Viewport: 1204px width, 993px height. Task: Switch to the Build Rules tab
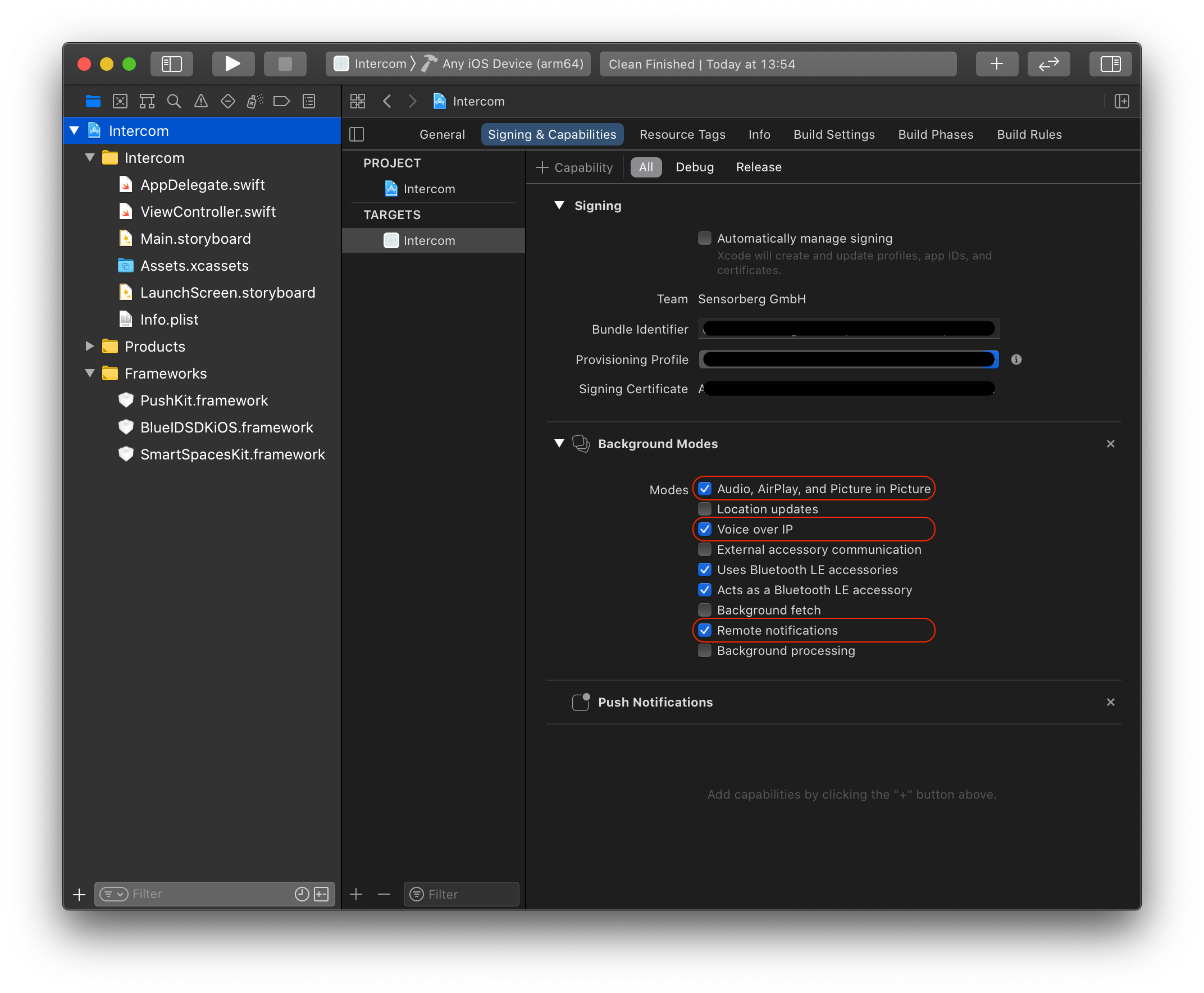(1029, 134)
